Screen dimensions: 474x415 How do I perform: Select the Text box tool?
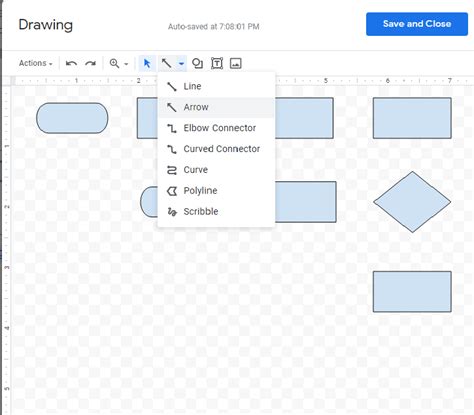click(x=217, y=63)
